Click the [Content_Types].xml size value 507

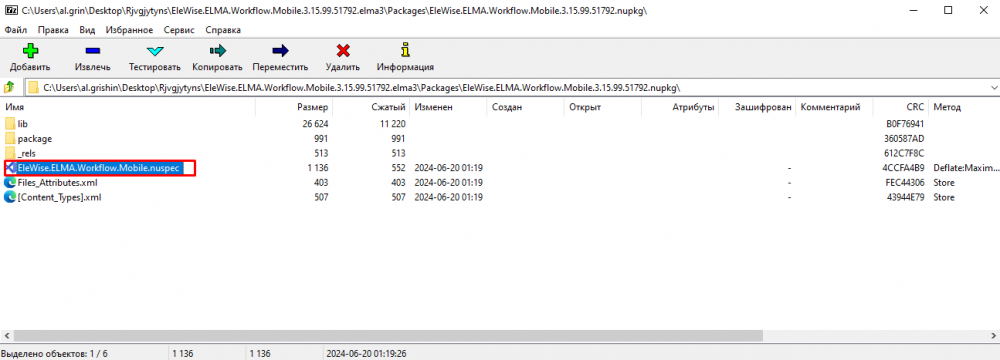click(x=321, y=197)
